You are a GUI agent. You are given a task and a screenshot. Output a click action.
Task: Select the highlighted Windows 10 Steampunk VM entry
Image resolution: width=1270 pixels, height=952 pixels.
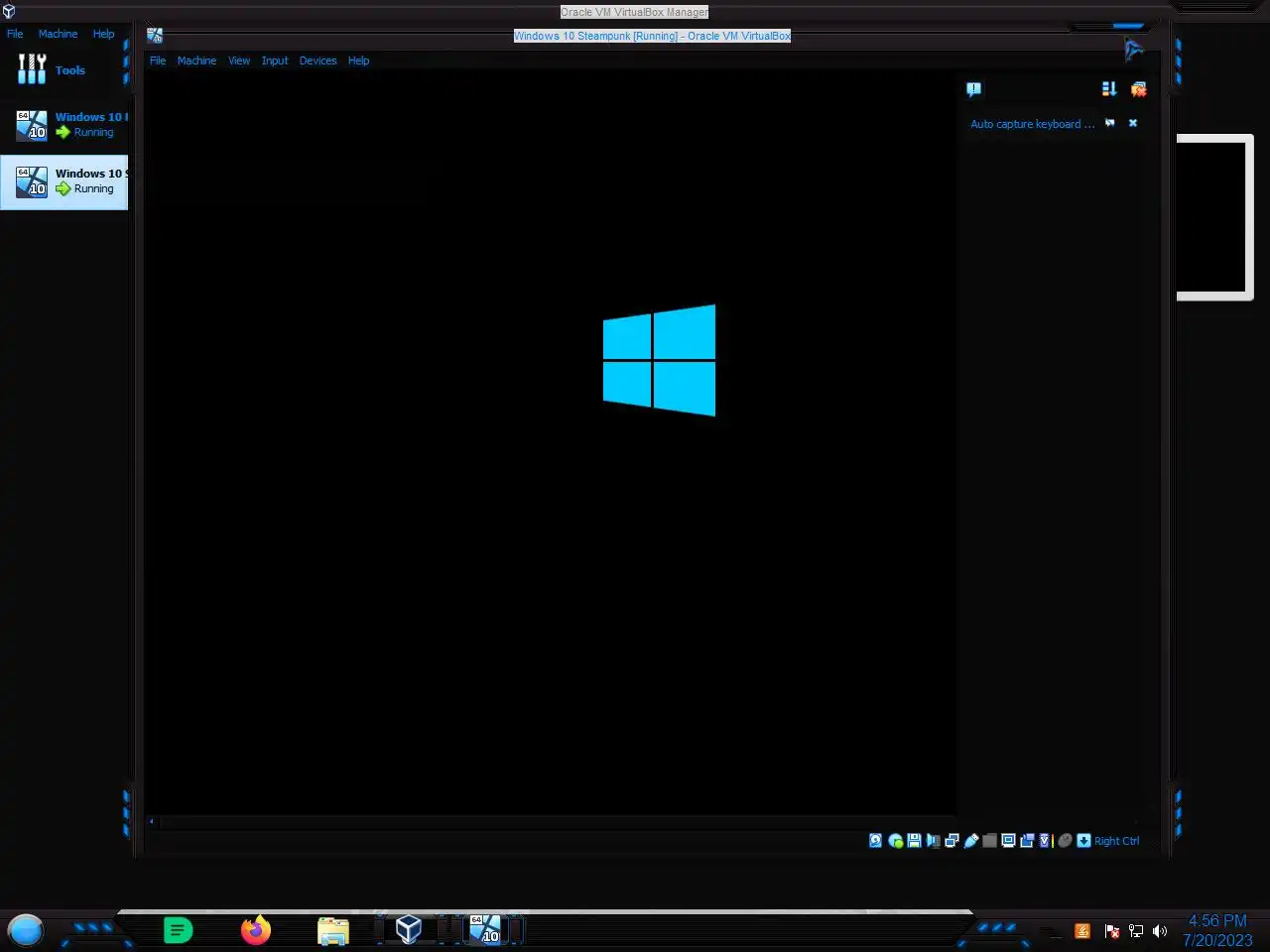click(63, 181)
